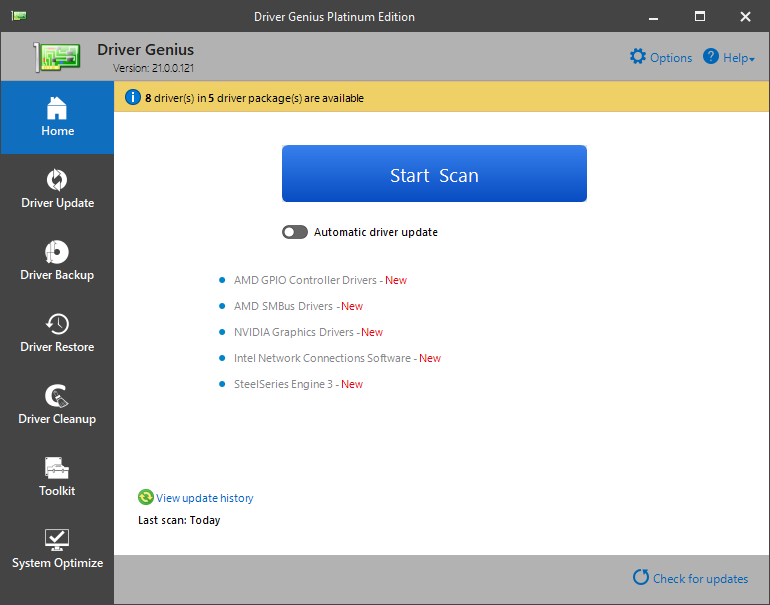This screenshot has width=770, height=605.
Task: Click the red New tag beside NVIDIA Graphics Drivers
Action: click(x=372, y=332)
